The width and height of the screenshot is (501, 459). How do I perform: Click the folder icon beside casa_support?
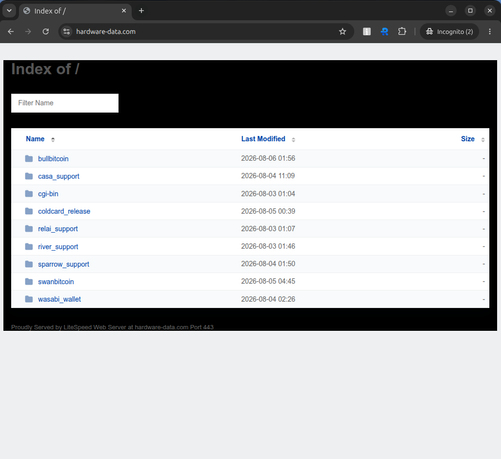click(29, 176)
